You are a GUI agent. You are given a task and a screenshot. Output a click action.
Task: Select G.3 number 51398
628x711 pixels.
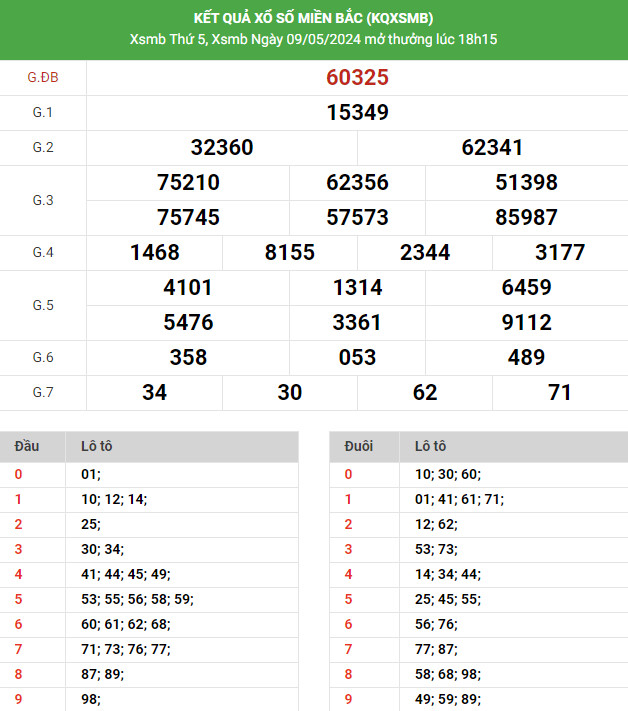click(526, 182)
